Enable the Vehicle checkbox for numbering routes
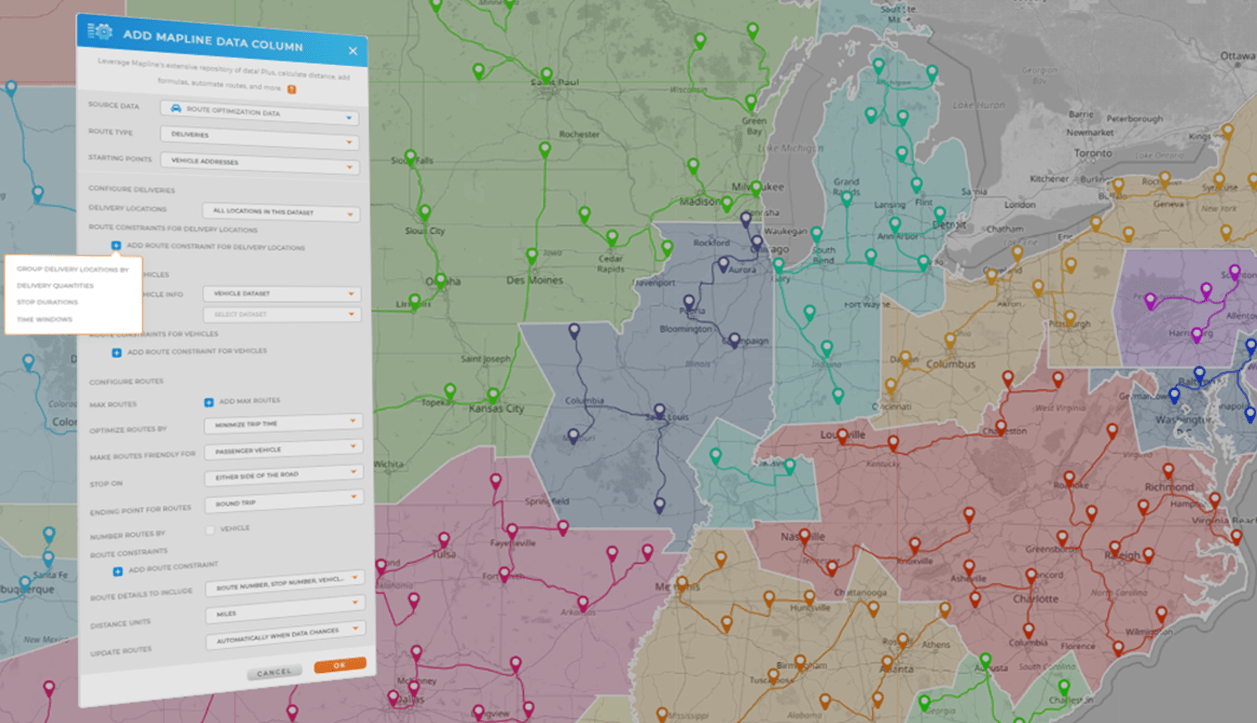Image resolution: width=1257 pixels, height=723 pixels. point(210,529)
